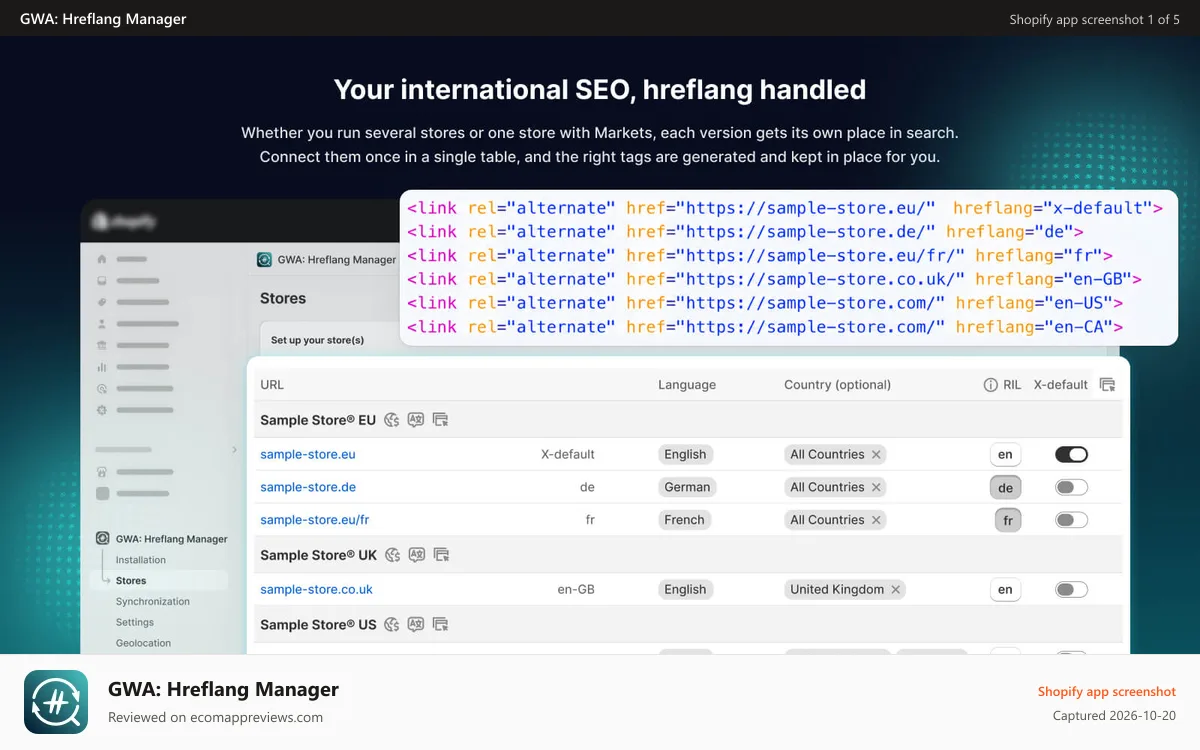Screen dimensions: 1200x750
Task: Click the Hreflang Manager app icon in page header
Action: [x=264, y=260]
